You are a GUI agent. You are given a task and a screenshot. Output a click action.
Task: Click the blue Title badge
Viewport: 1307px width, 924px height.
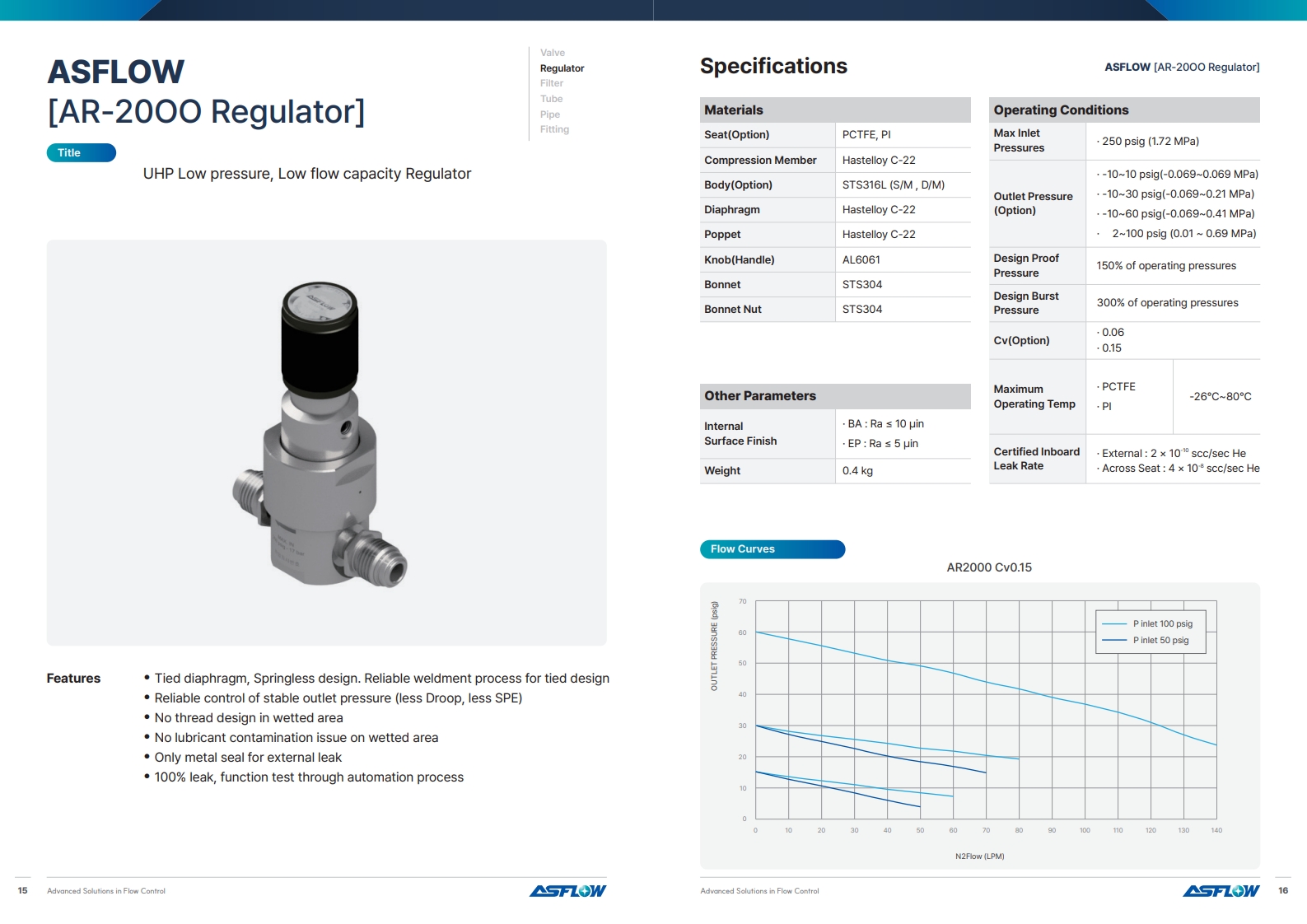tap(81, 152)
